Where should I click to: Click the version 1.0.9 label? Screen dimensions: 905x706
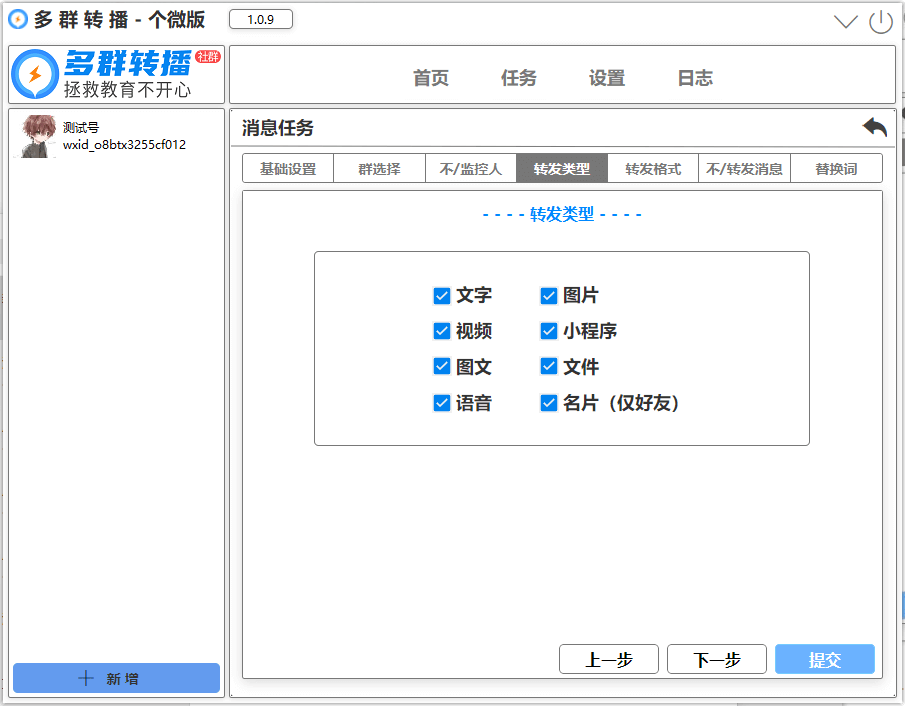coord(261,19)
